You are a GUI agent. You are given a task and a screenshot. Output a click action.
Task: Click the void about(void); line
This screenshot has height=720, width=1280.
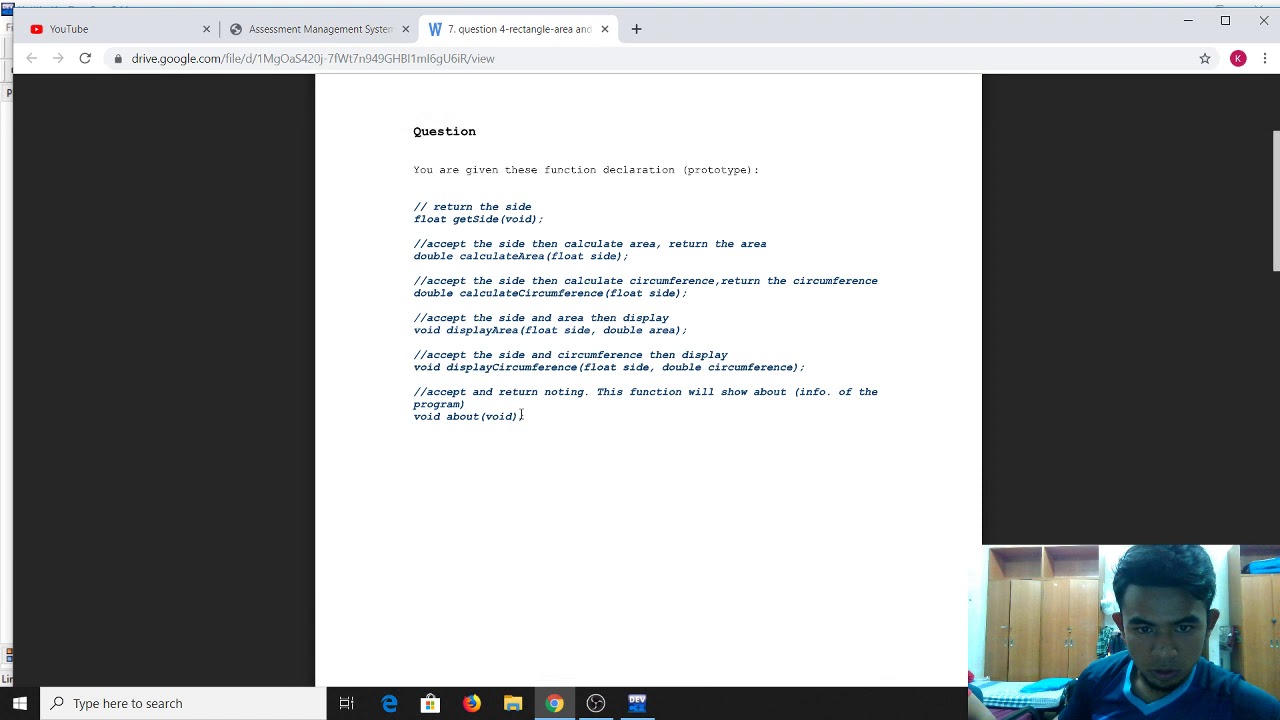click(468, 416)
